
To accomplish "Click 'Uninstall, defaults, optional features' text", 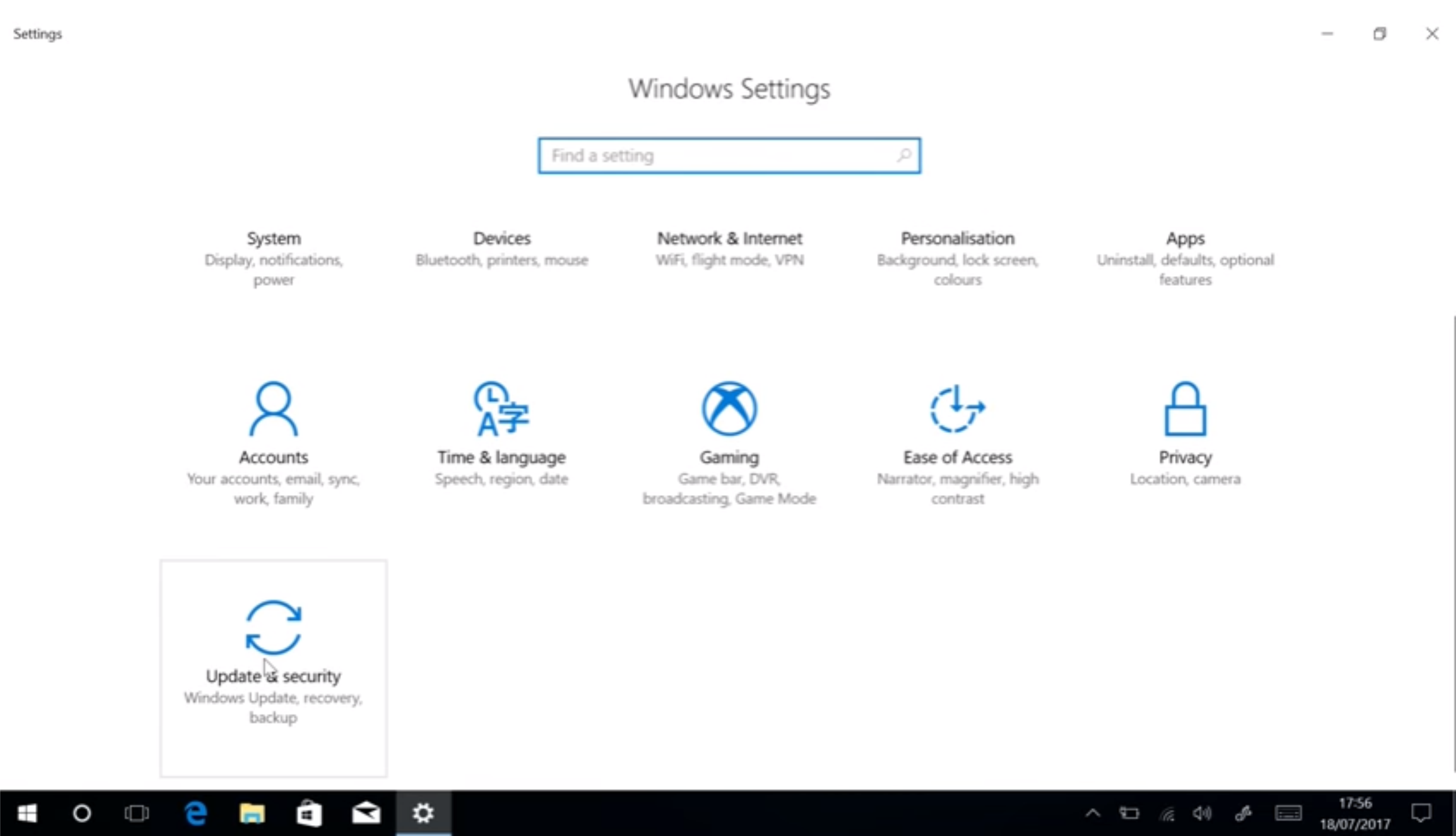I will pyautogui.click(x=1185, y=270).
